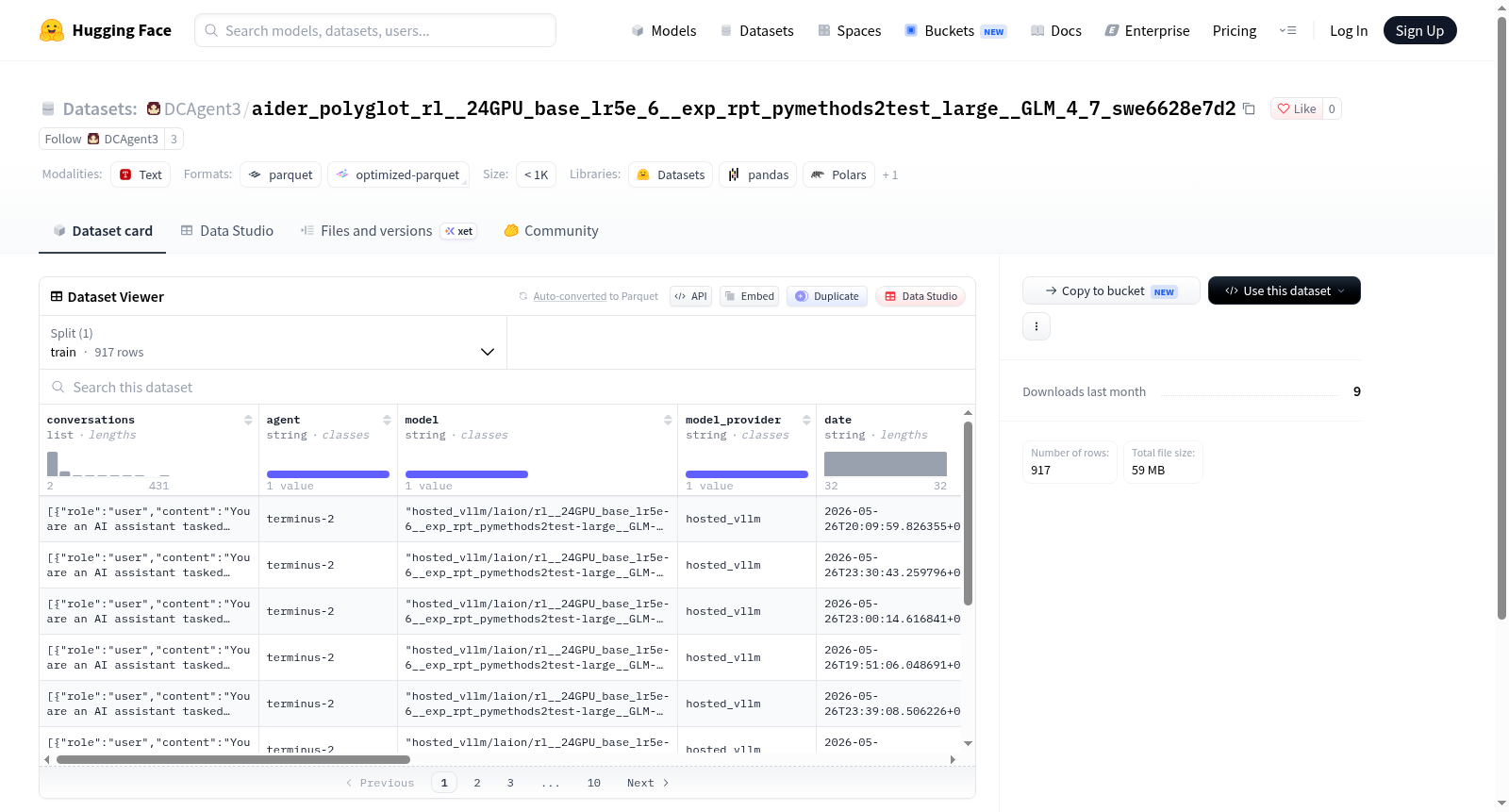Click the conversations lengths histogram
This screenshot has width=1509, height=812.
point(108,464)
